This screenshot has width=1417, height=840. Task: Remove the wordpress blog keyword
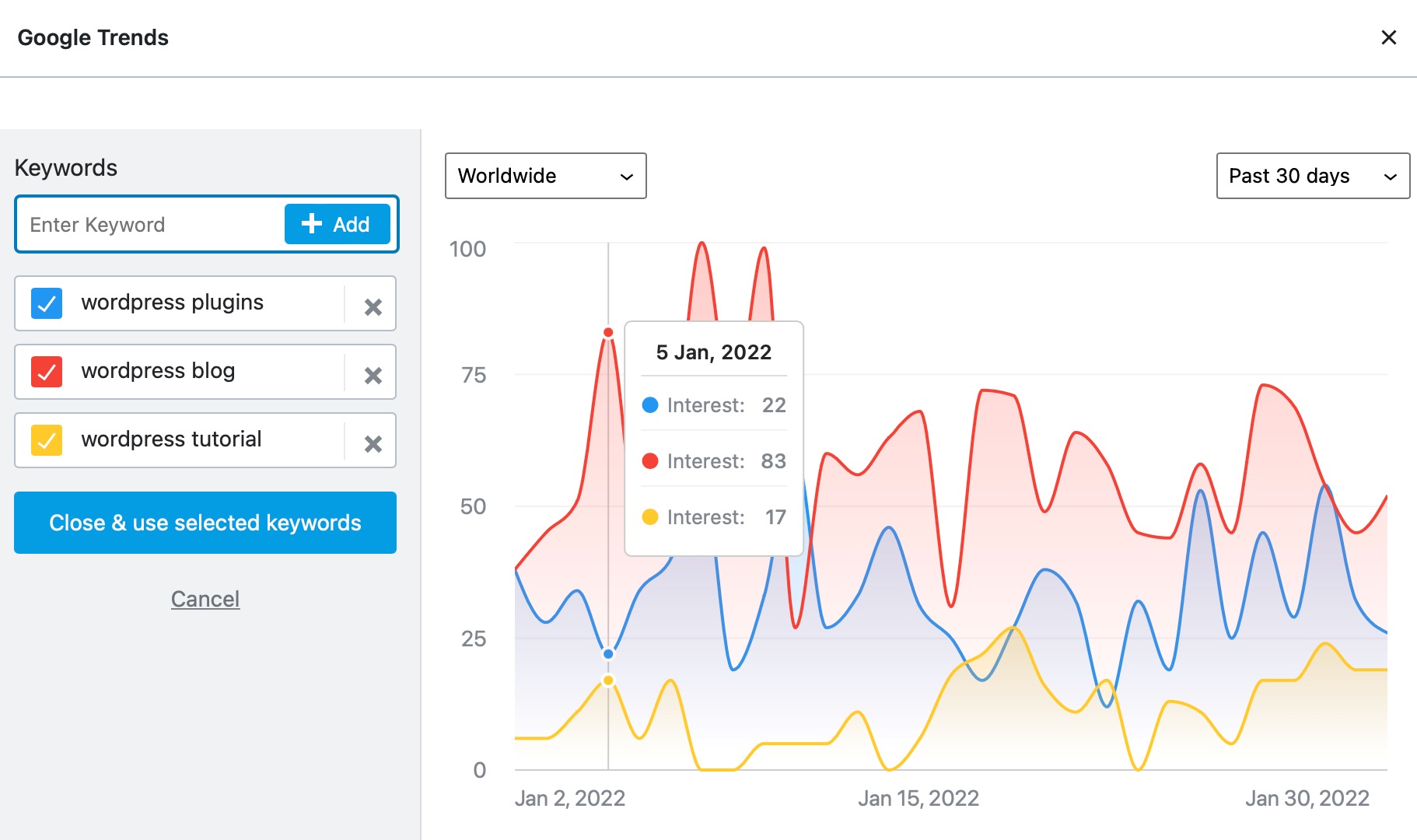(x=373, y=376)
